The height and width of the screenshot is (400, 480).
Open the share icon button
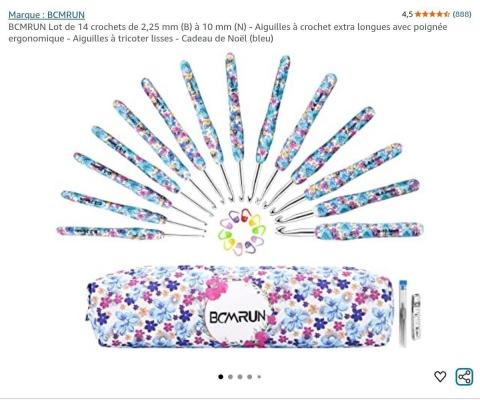464,377
